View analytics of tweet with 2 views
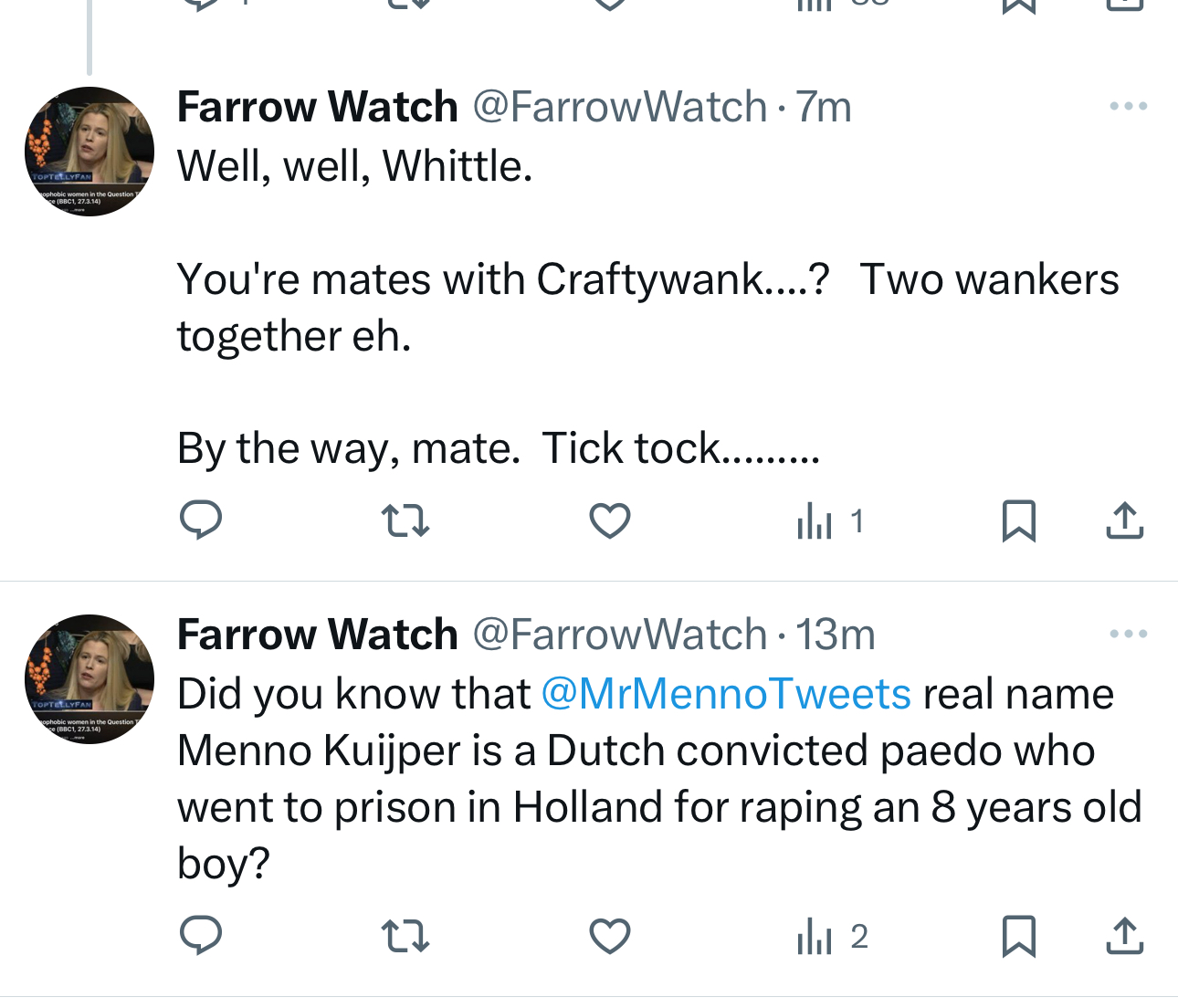This screenshot has height=1008, width=1178. coord(831,937)
